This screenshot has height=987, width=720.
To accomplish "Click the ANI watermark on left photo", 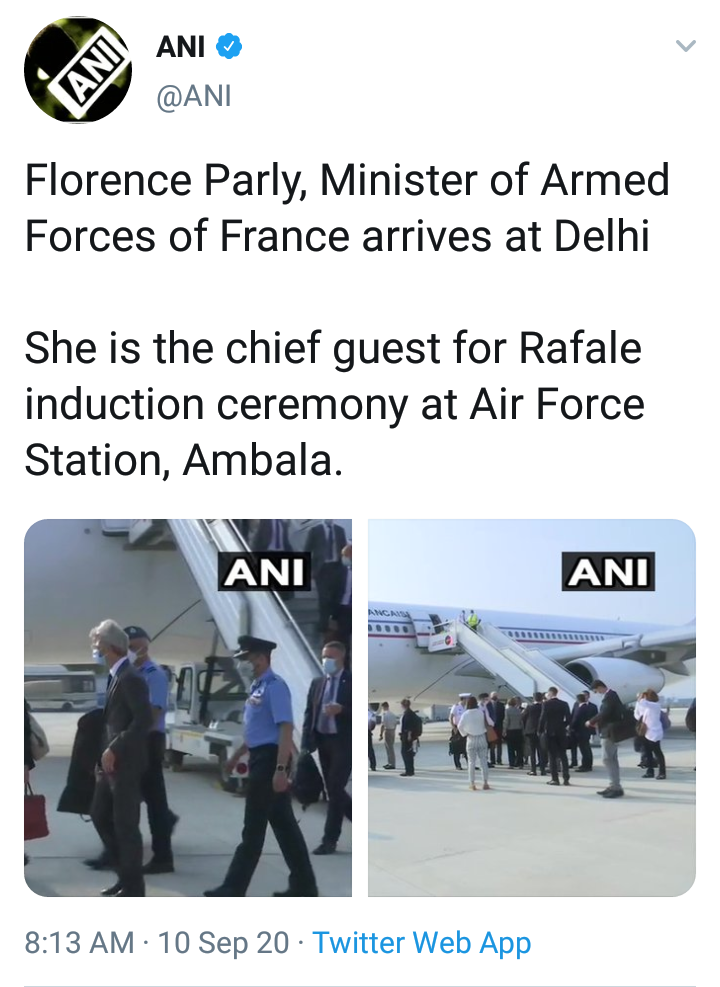I will [x=266, y=573].
